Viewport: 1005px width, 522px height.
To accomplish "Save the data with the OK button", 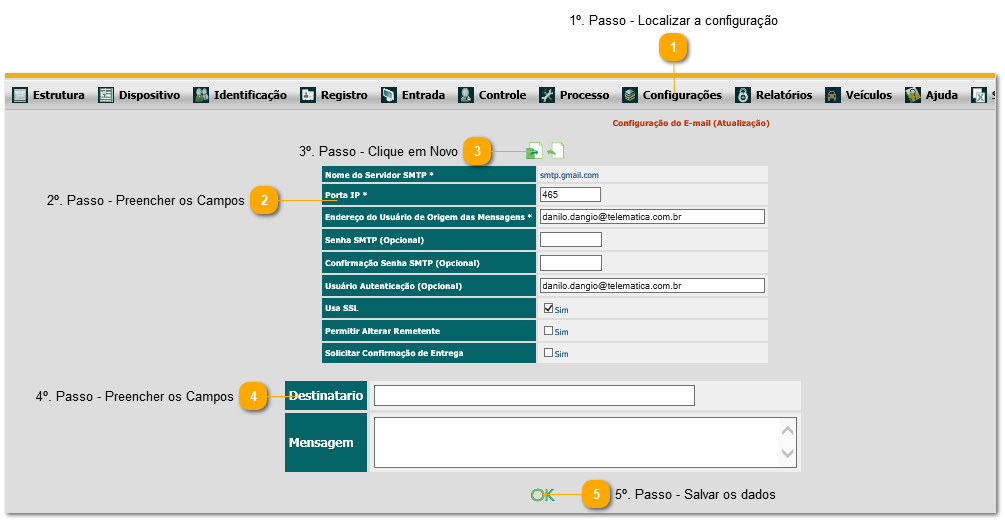I will point(542,495).
